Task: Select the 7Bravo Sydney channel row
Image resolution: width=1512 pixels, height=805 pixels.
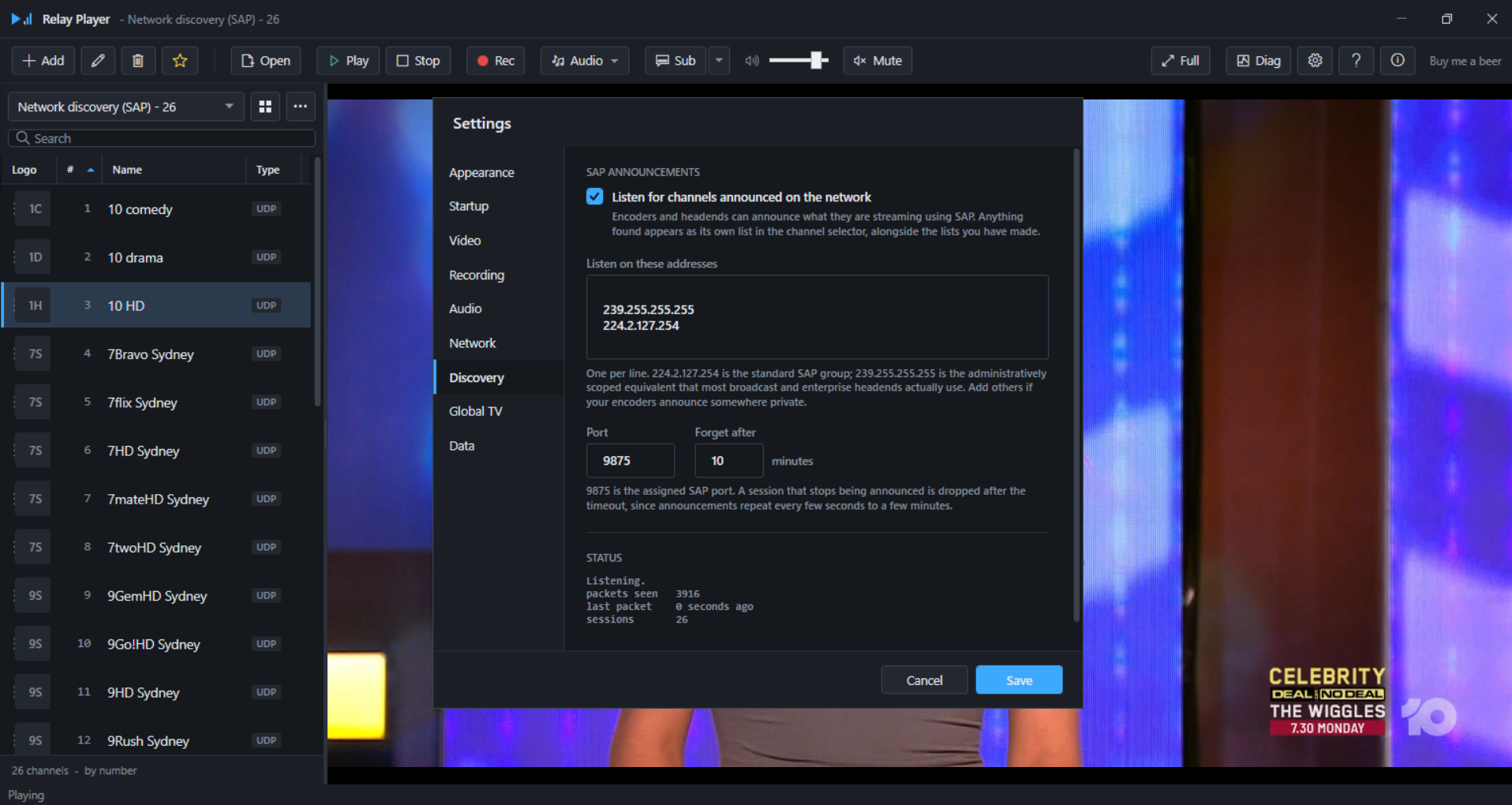Action: 156,354
